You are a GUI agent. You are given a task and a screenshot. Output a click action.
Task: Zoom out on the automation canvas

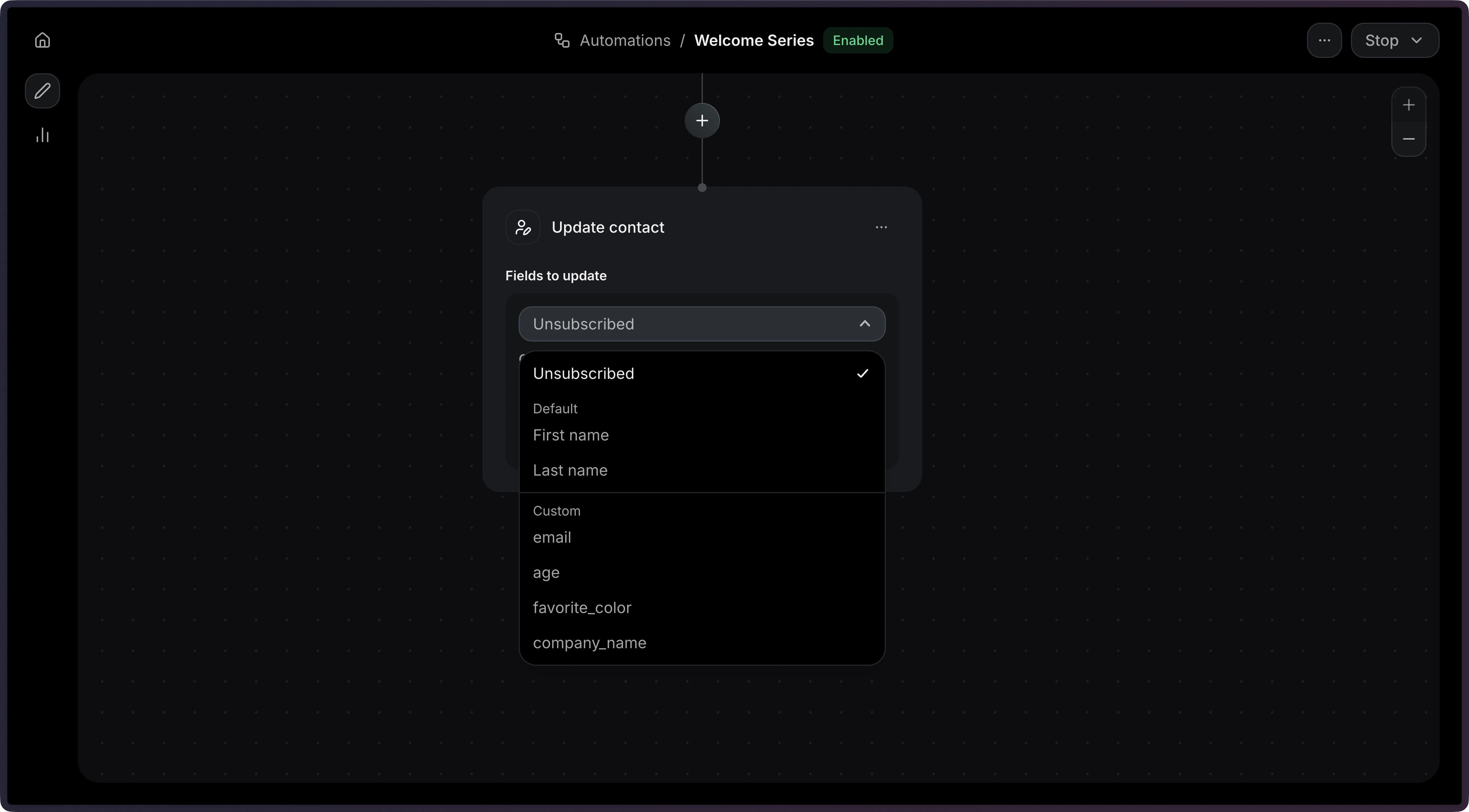coord(1409,140)
